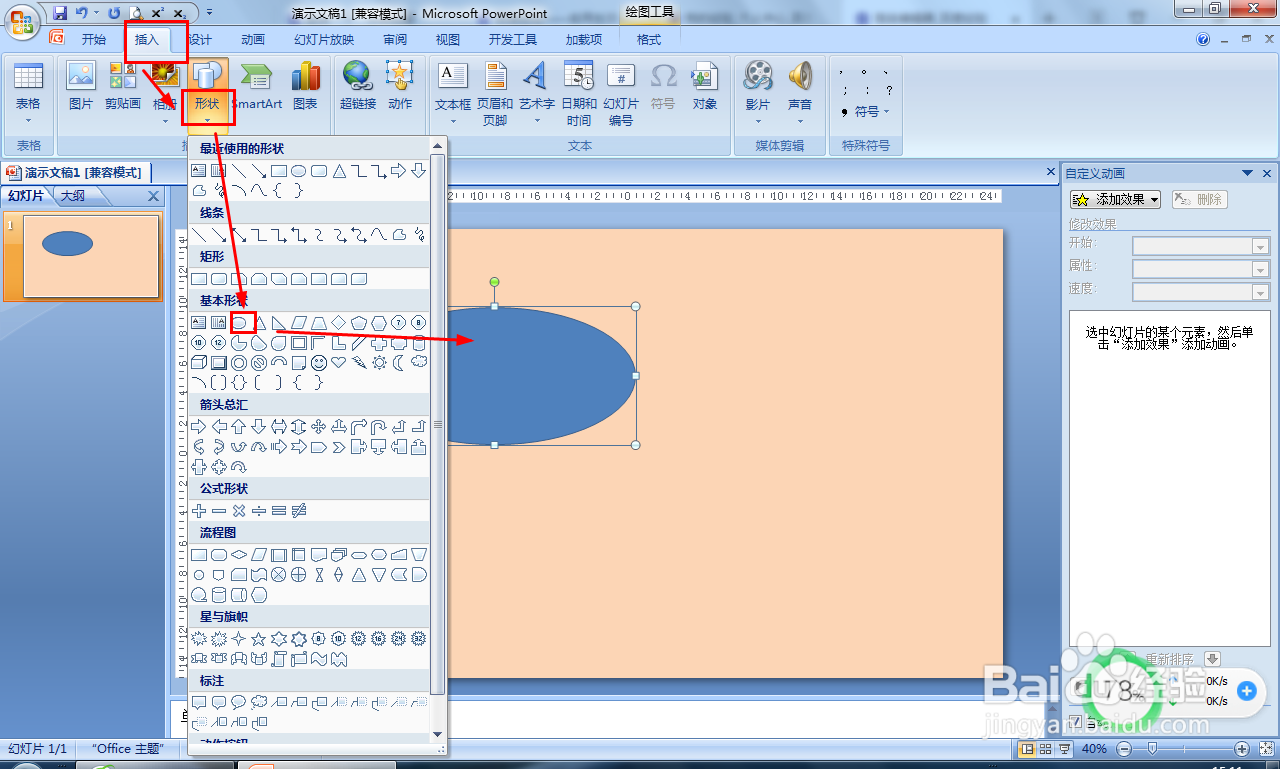1280x769 pixels.
Task: Switch to the 动画 (Animations) tab
Action: point(253,40)
